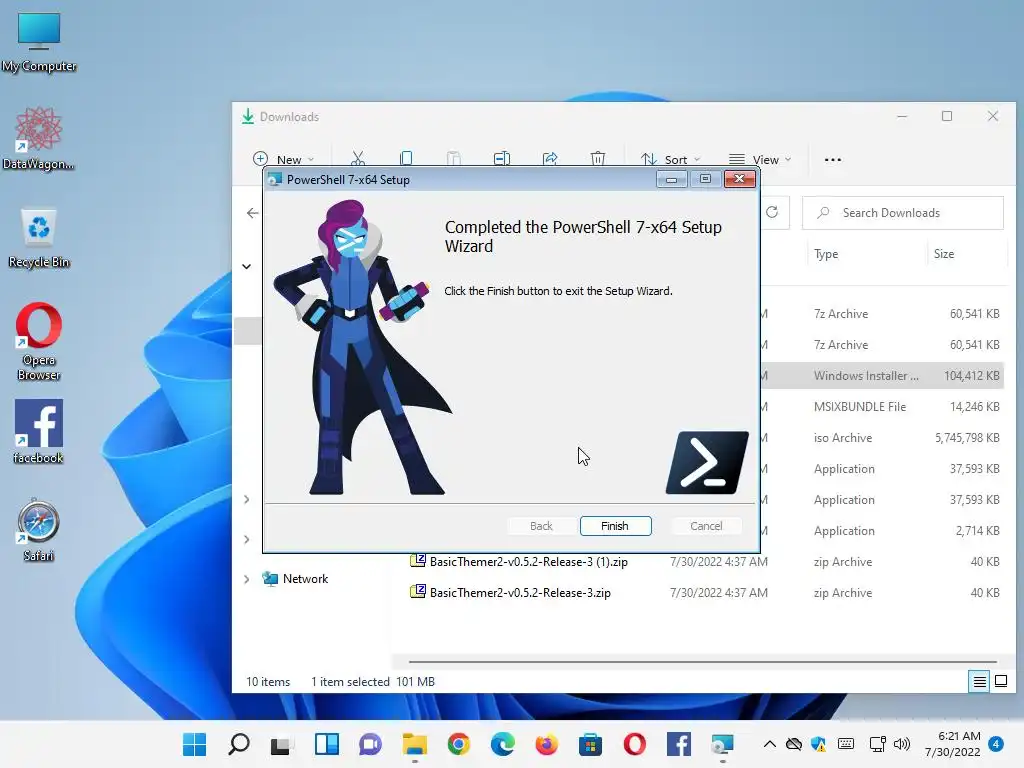This screenshot has height=768, width=1024.
Task: Click the Copy icon in Downloads toolbar
Action: (x=406, y=159)
